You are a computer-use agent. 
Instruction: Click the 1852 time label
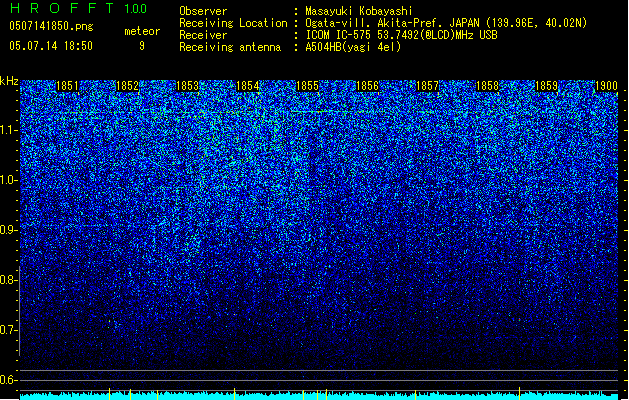coord(127,86)
